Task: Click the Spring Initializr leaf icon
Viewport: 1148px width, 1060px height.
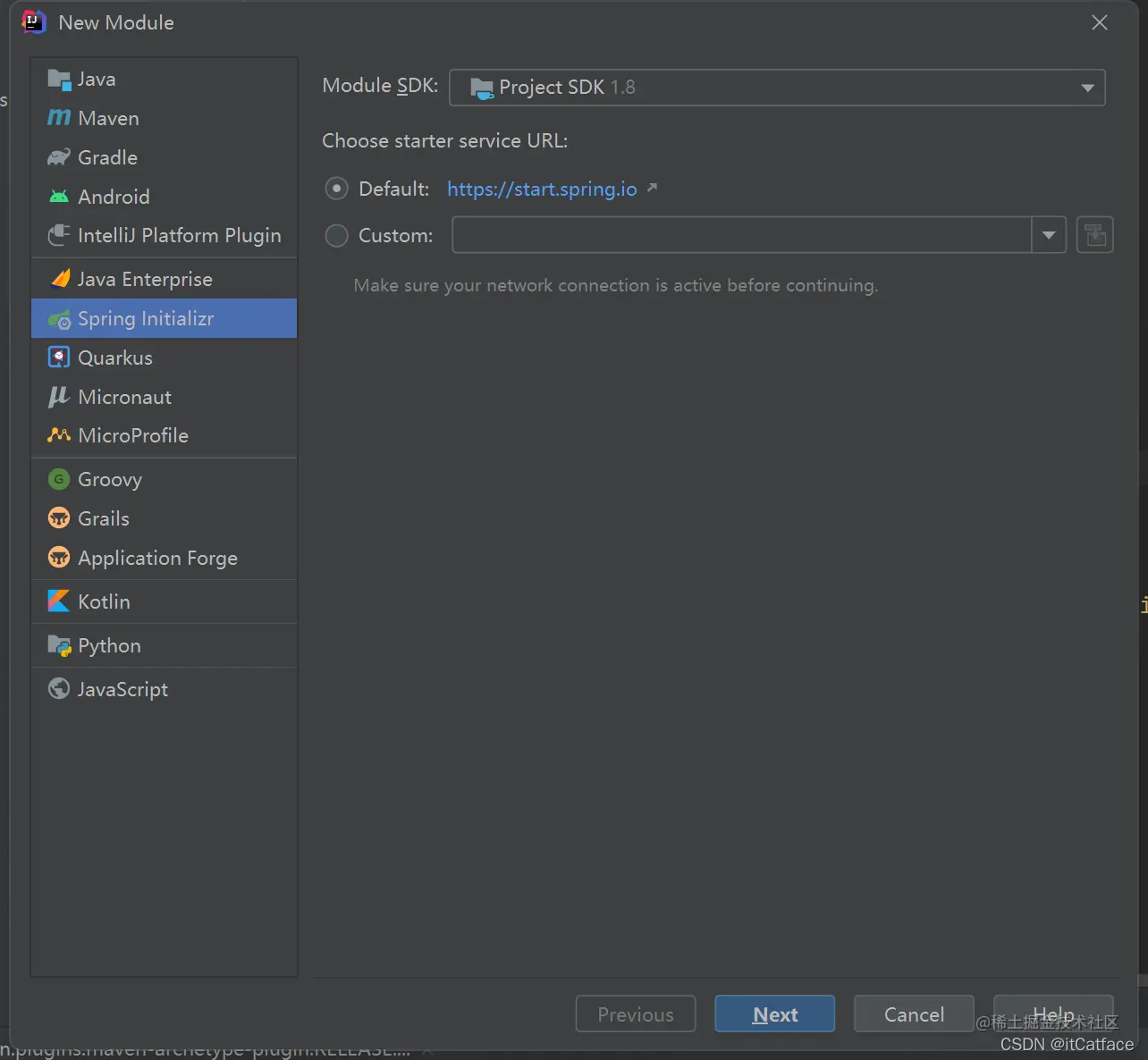Action: (59, 319)
